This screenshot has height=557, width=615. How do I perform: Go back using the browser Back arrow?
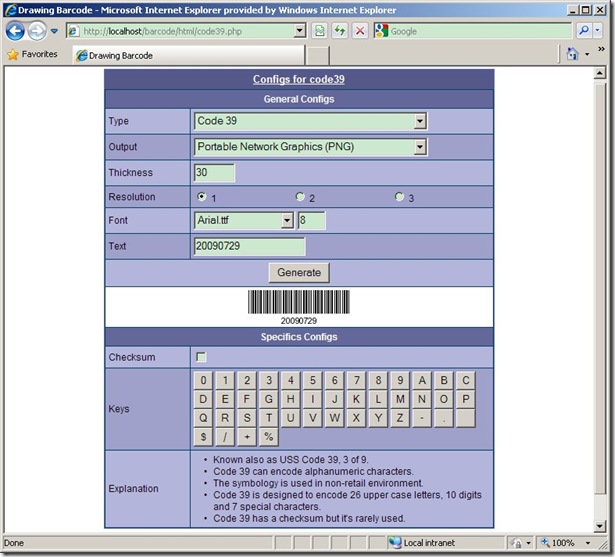tap(15, 31)
